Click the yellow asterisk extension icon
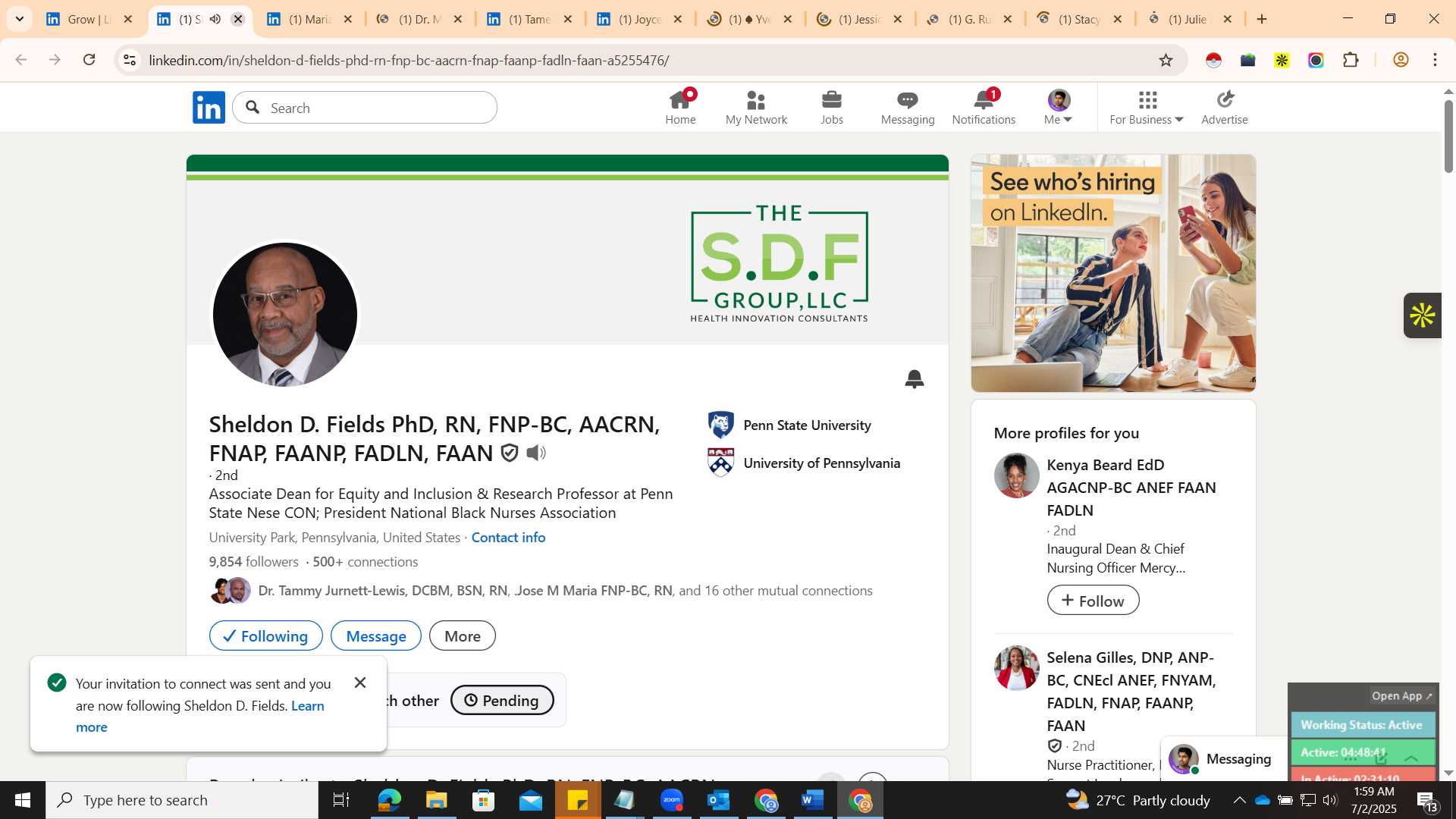1456x819 pixels. pos(1282,60)
